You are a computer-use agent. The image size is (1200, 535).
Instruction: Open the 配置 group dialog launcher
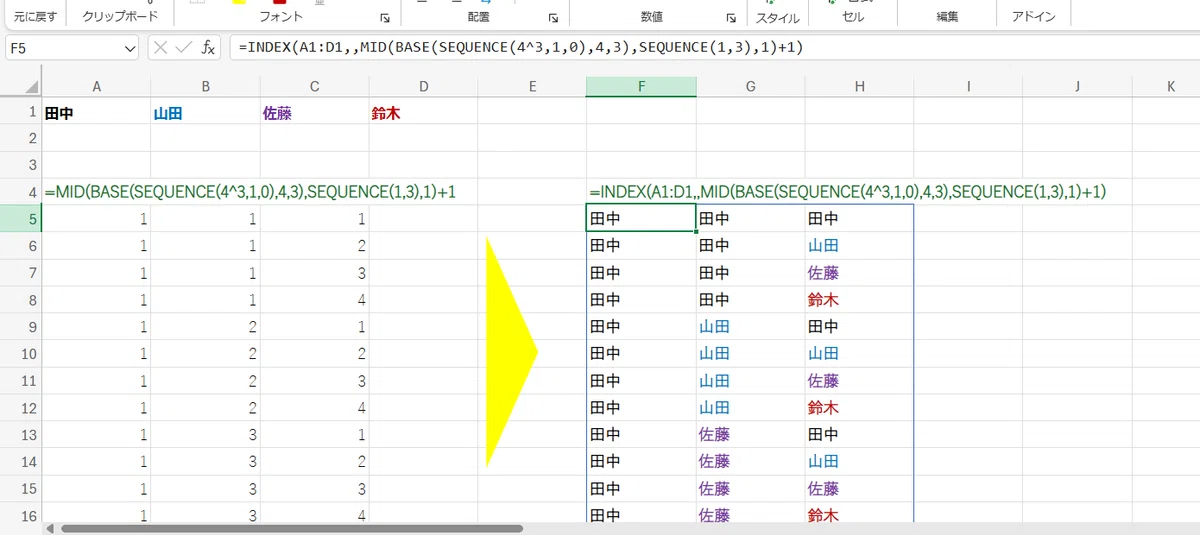pyautogui.click(x=553, y=18)
